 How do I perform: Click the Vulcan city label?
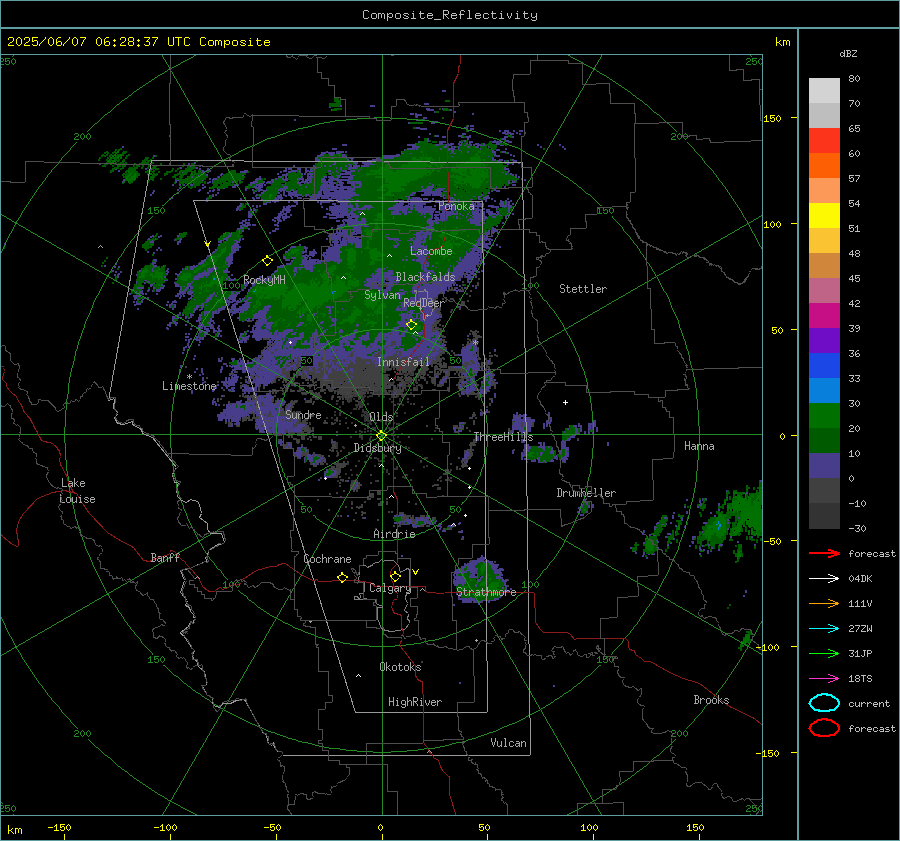click(x=508, y=743)
